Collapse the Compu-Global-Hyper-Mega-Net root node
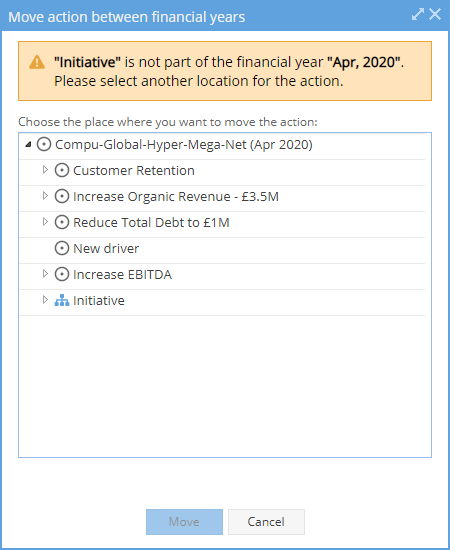Image resolution: width=450 pixels, height=550 pixels. (x=28, y=144)
